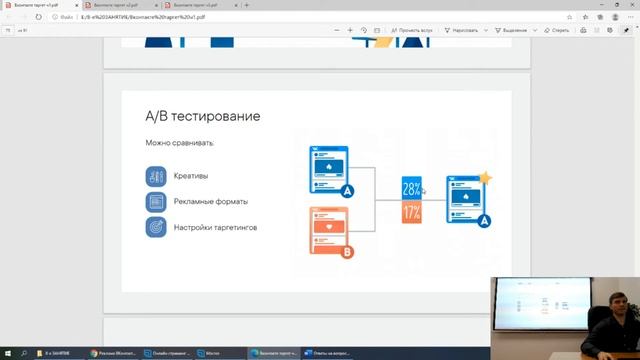The width and height of the screenshot is (640, 360).
Task: Select the 'Нарисовать' draw tool
Action: pos(461,30)
